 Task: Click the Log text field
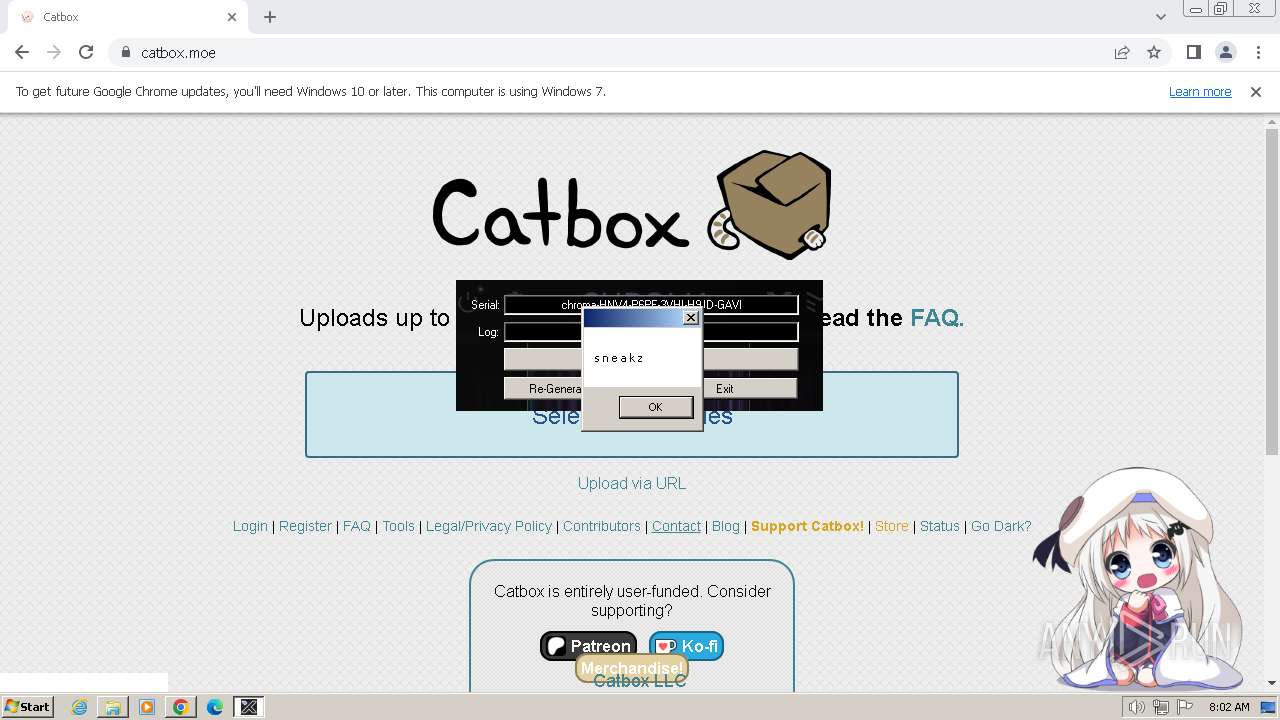(651, 331)
